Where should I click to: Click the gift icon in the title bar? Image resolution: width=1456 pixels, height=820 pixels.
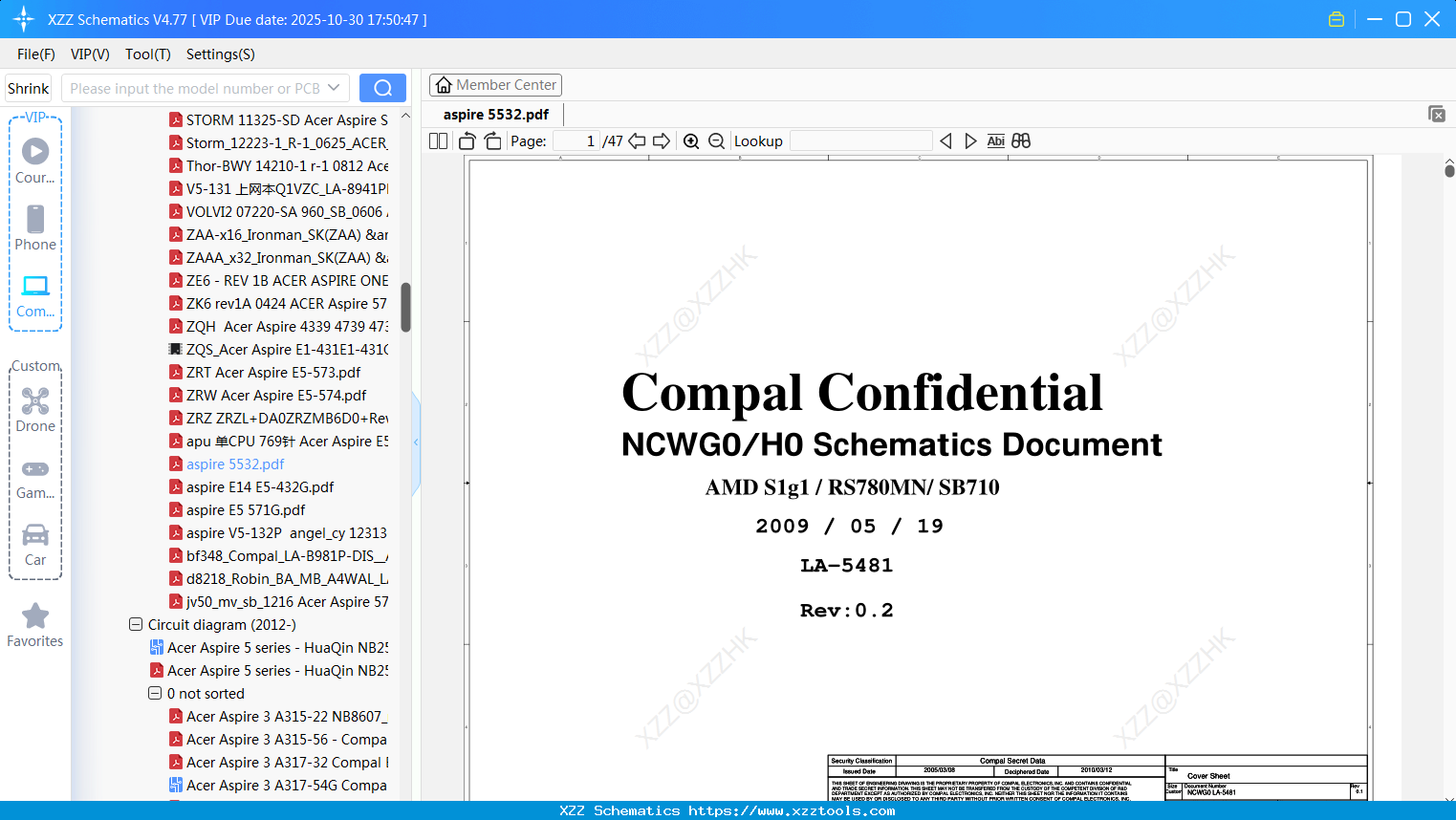[x=1336, y=19]
